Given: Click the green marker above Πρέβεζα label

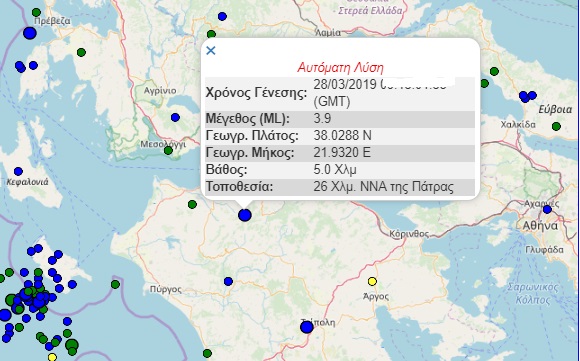Looking at the screenshot, I should (36, 12).
